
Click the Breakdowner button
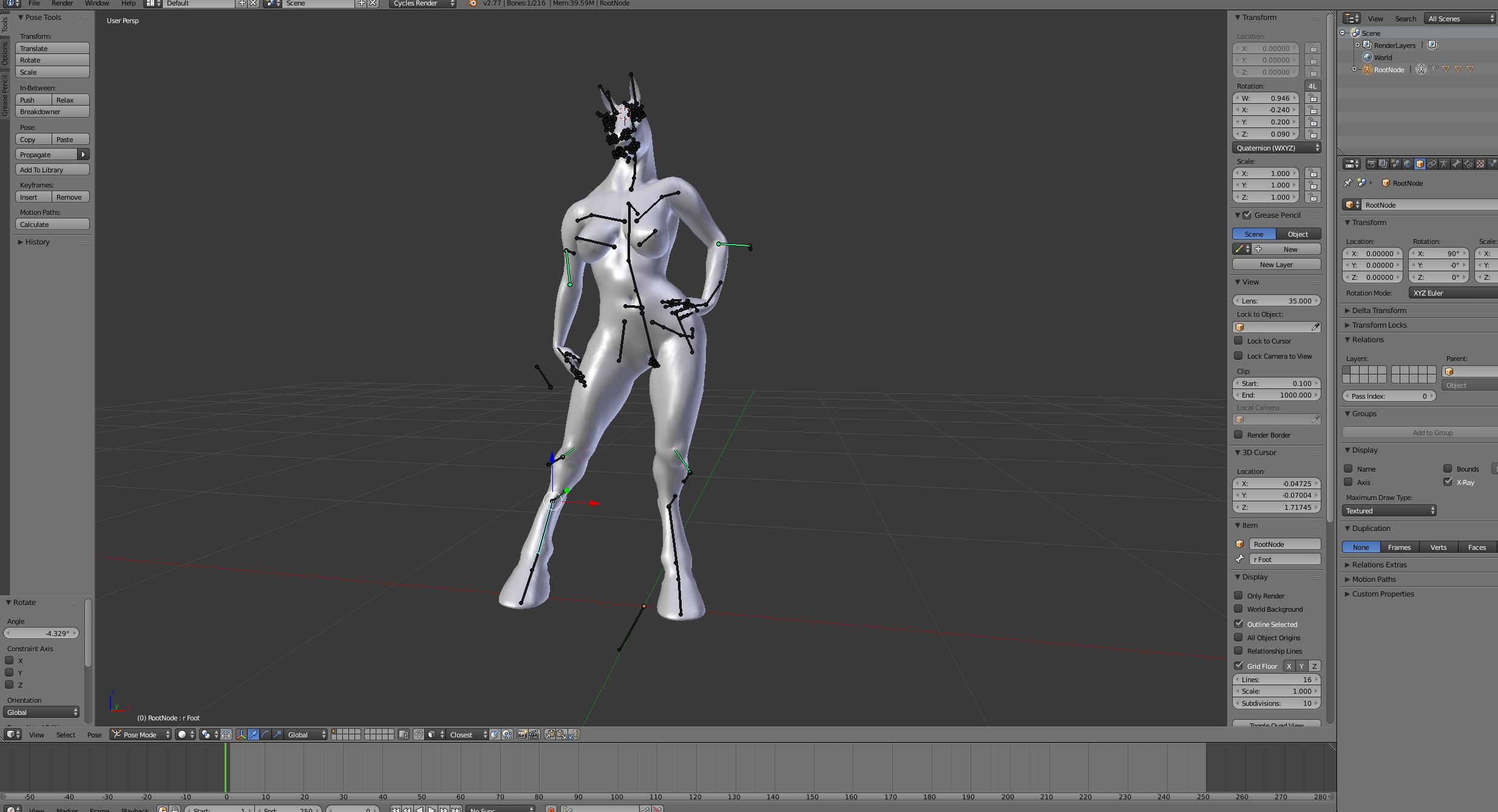(x=52, y=112)
